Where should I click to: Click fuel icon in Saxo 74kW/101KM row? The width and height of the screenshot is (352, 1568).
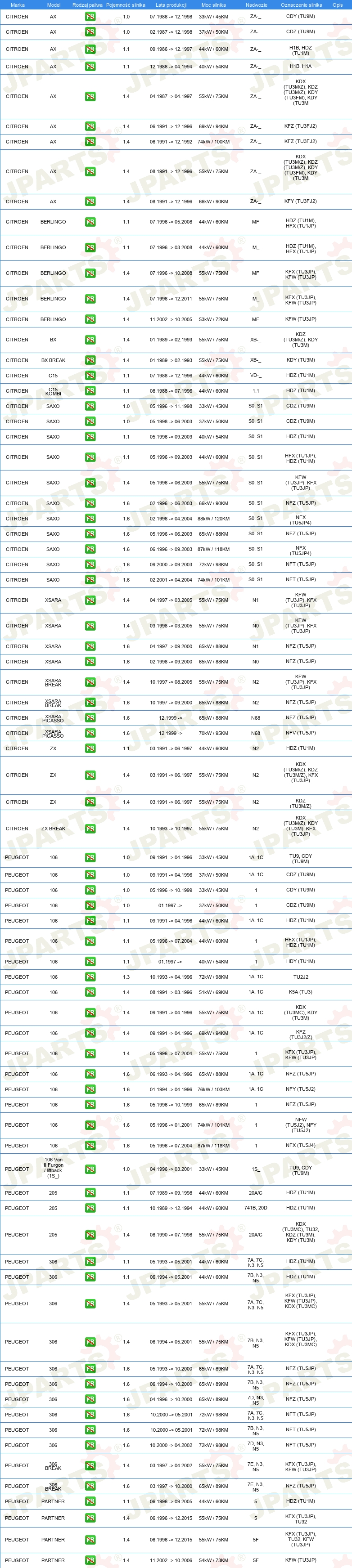pyautogui.click(x=90, y=580)
